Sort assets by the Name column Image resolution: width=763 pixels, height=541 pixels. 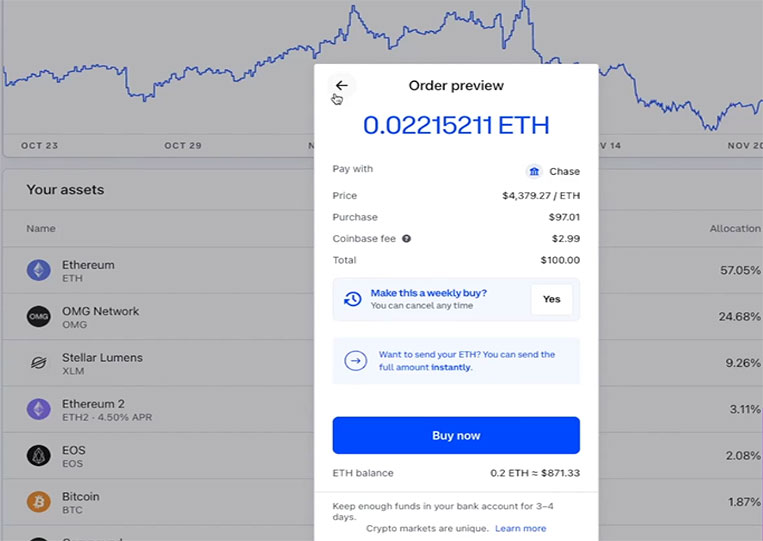(41, 228)
